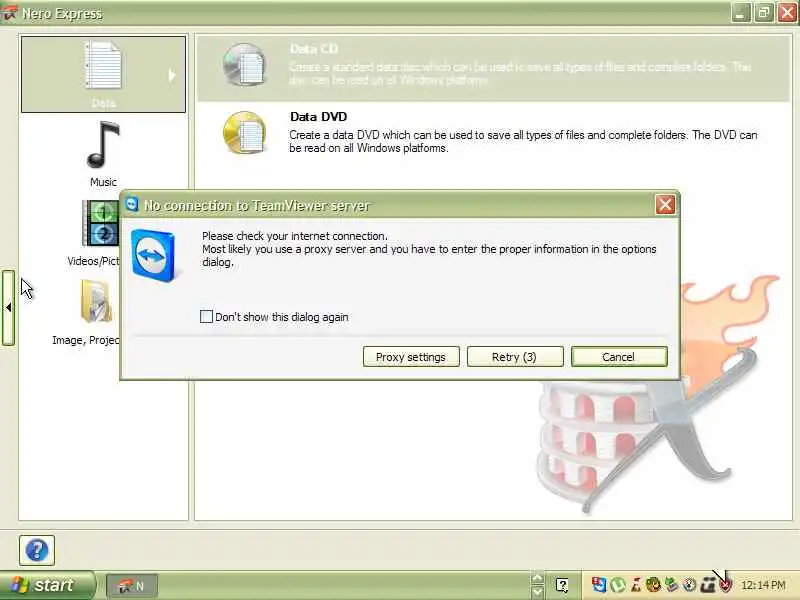Open the blue TeamViewer tray icon

coord(599,585)
